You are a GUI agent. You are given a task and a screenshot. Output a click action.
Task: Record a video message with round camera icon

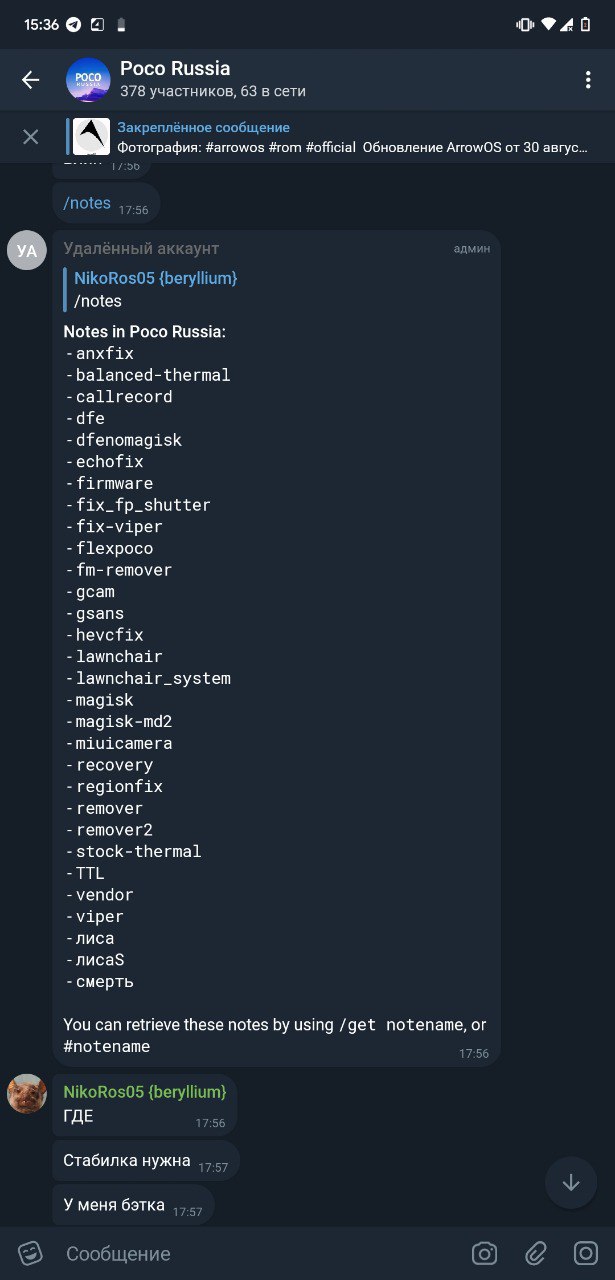(586, 1253)
